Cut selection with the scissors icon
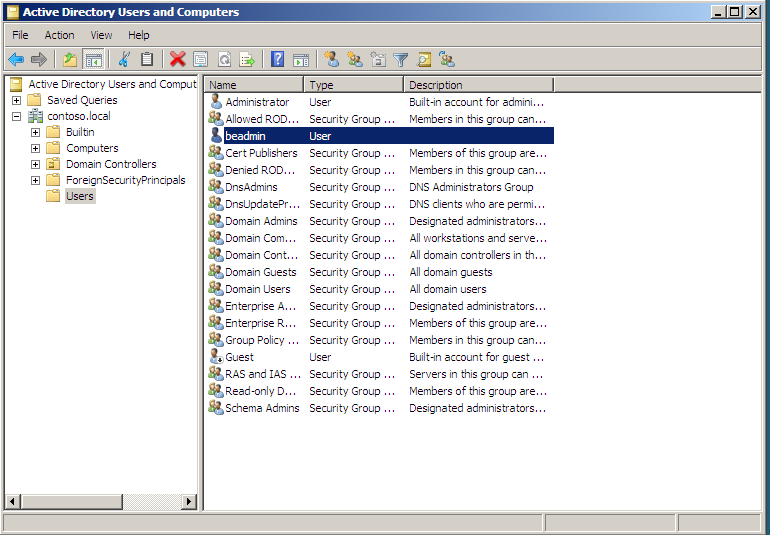 point(124,60)
